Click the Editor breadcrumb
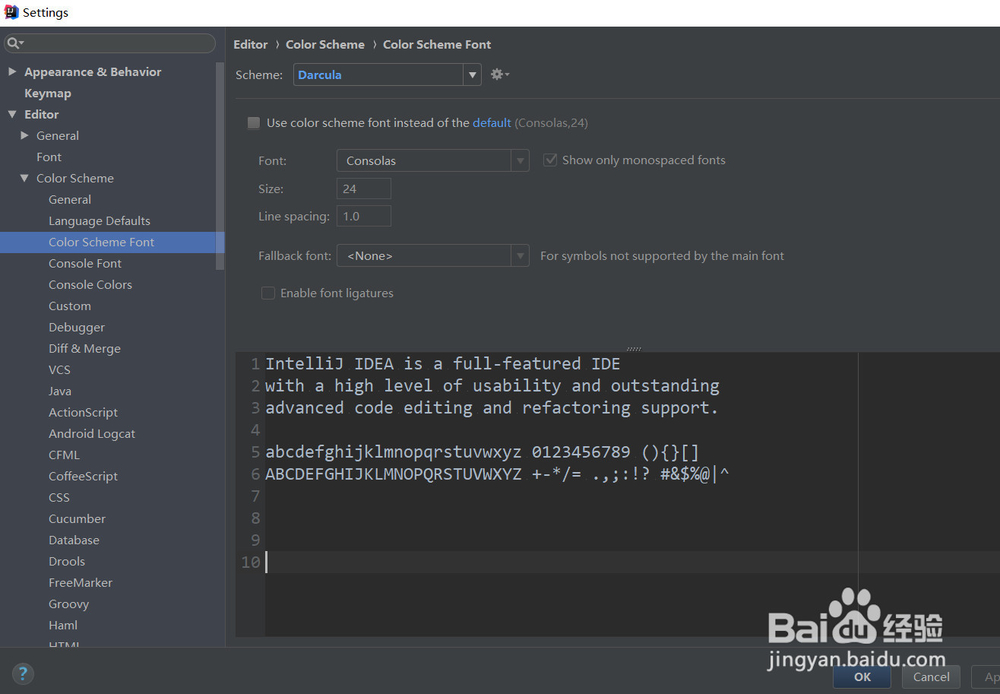The image size is (1000, 694). [x=251, y=45]
